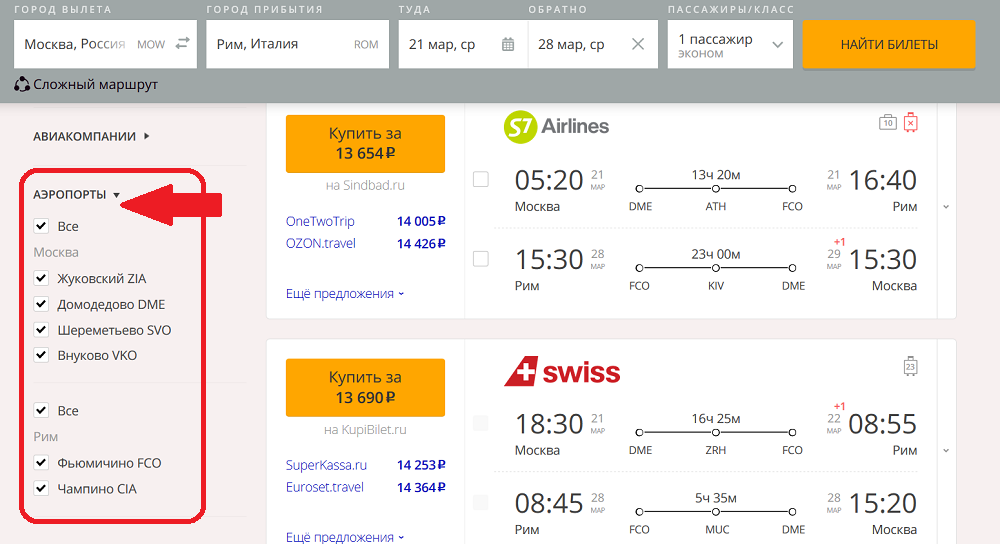
Task: Toggle the Шереметьево SVO checkbox
Action: 41,330
